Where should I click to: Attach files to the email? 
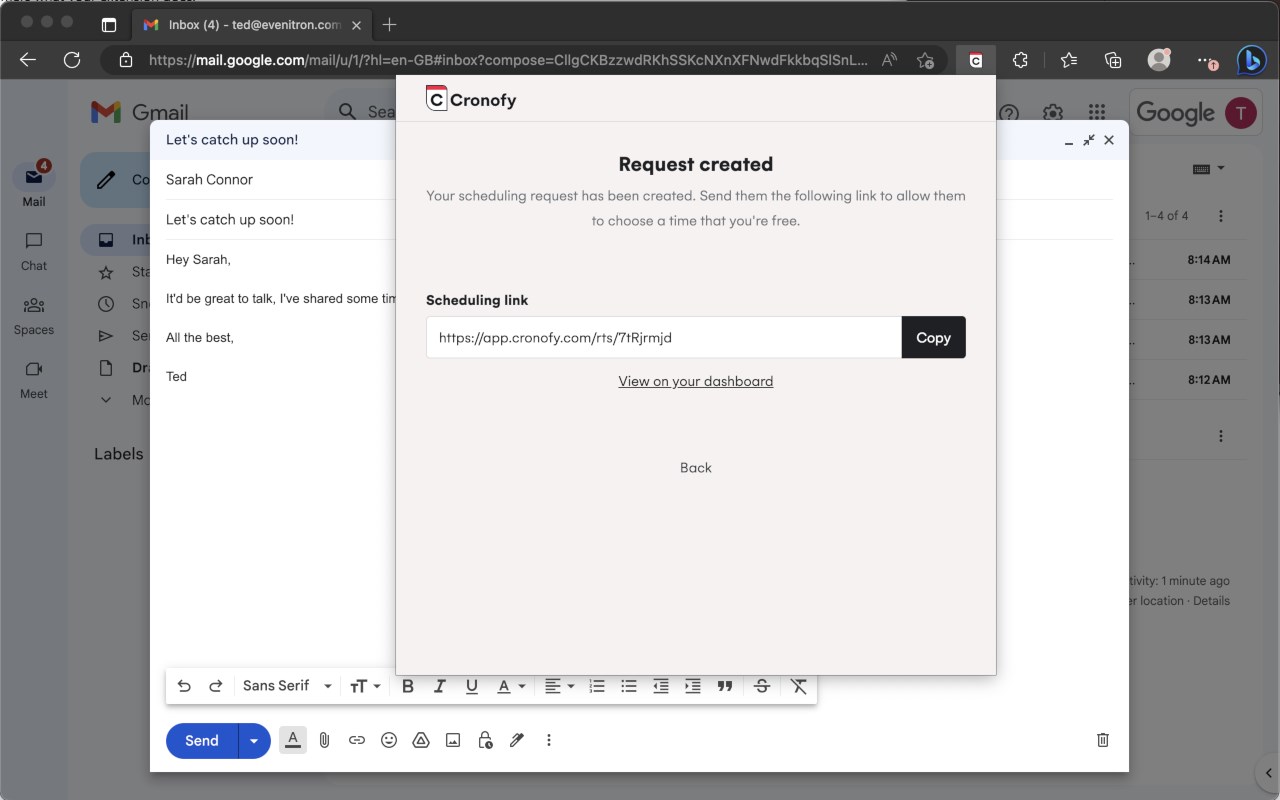[x=325, y=740]
